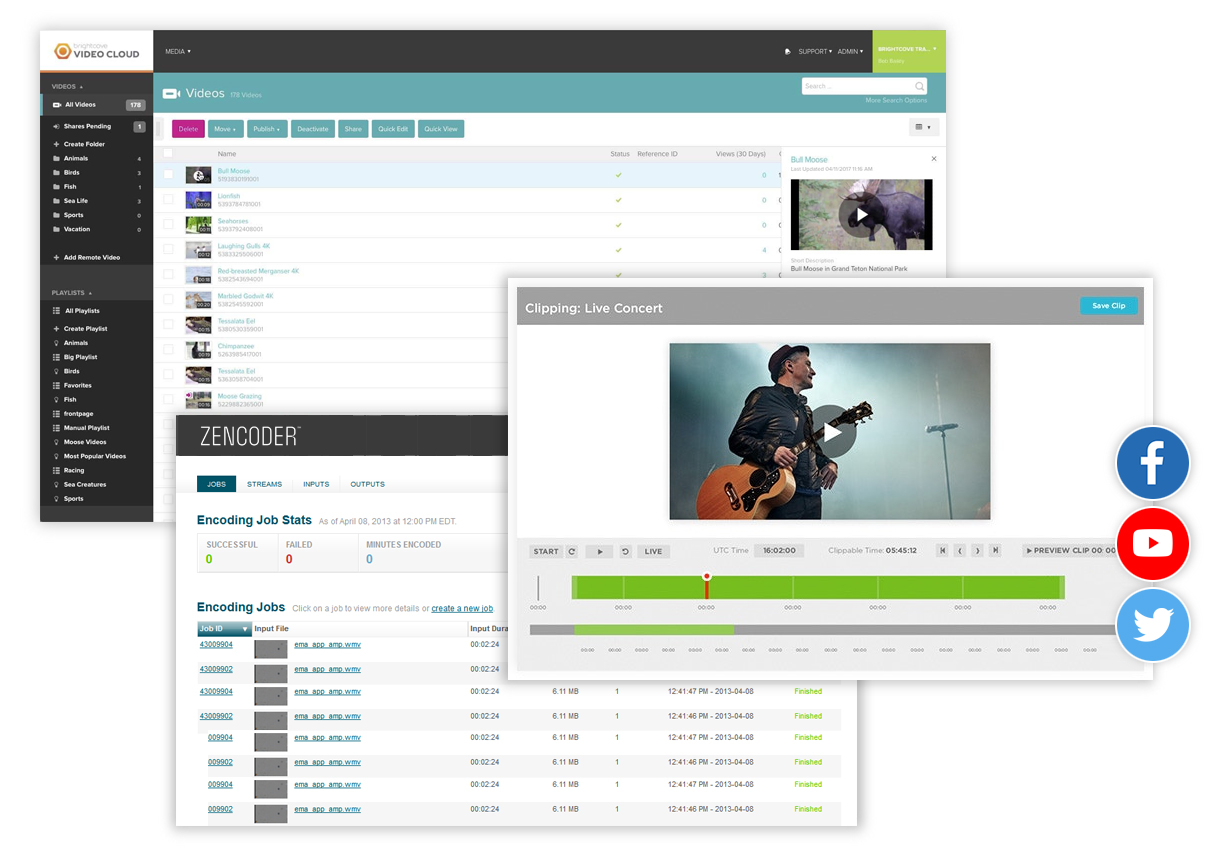Click the Create Folder plus icon

pyautogui.click(x=56, y=144)
